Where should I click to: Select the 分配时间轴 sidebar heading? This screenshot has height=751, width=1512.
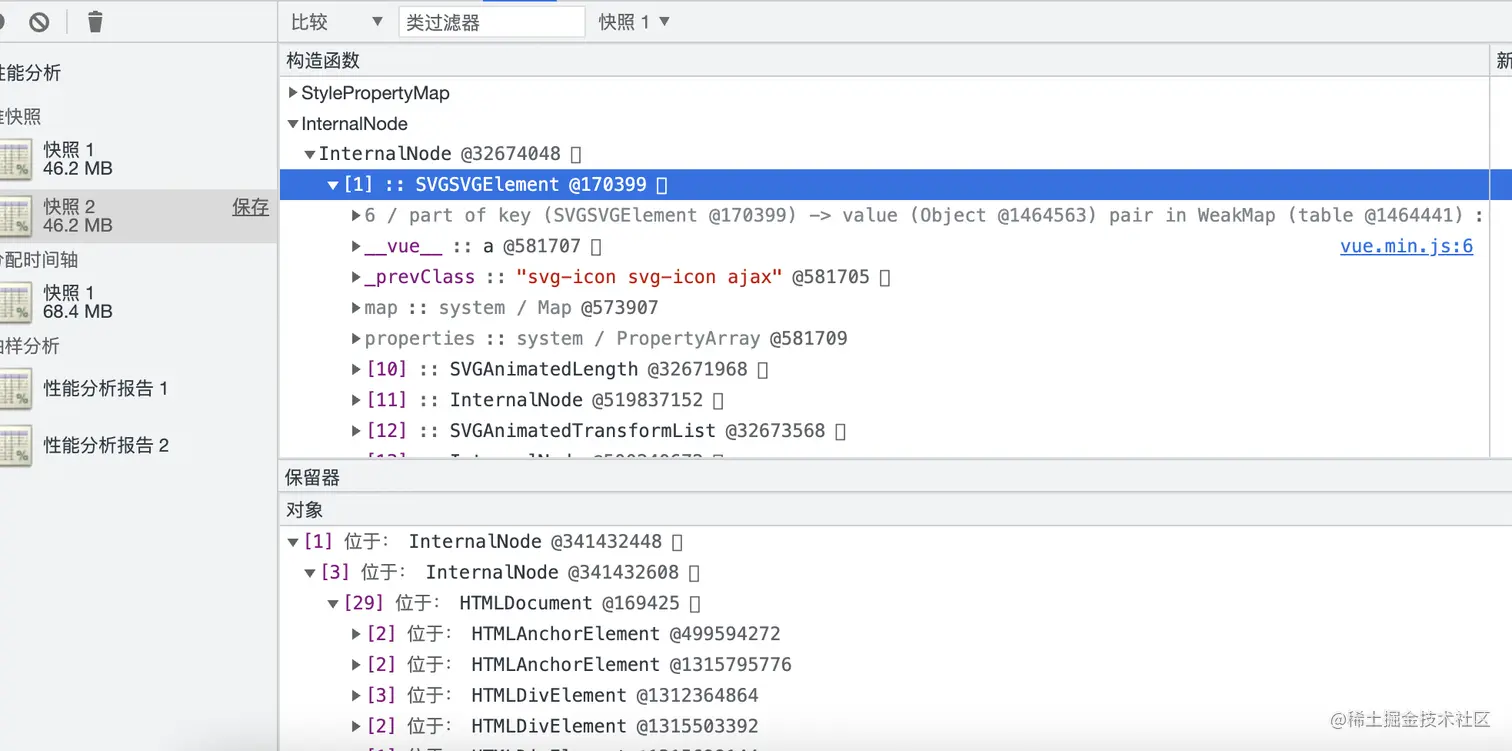click(39, 260)
